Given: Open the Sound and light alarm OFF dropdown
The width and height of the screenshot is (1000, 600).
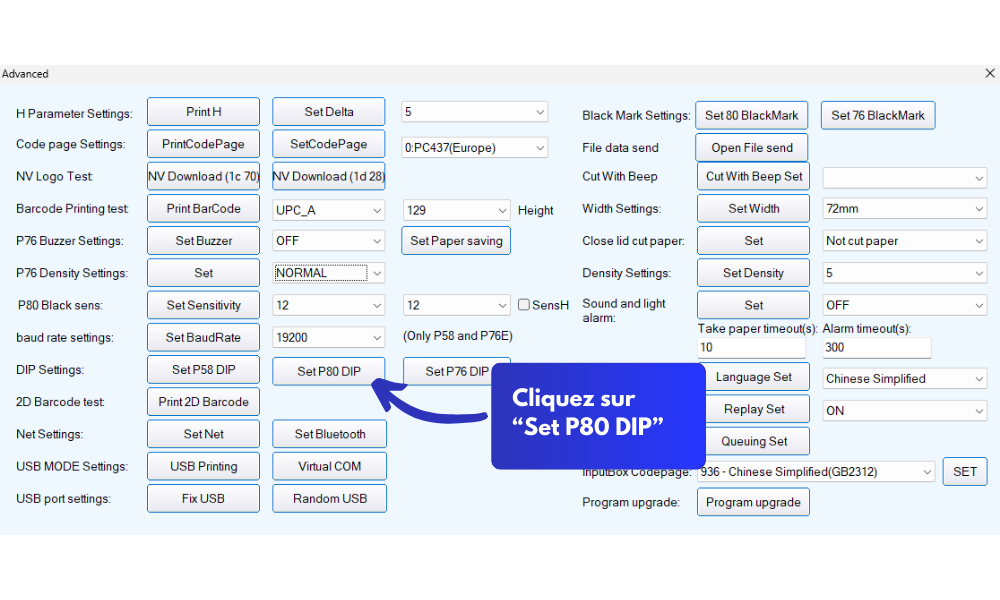Looking at the screenshot, I should 905,305.
